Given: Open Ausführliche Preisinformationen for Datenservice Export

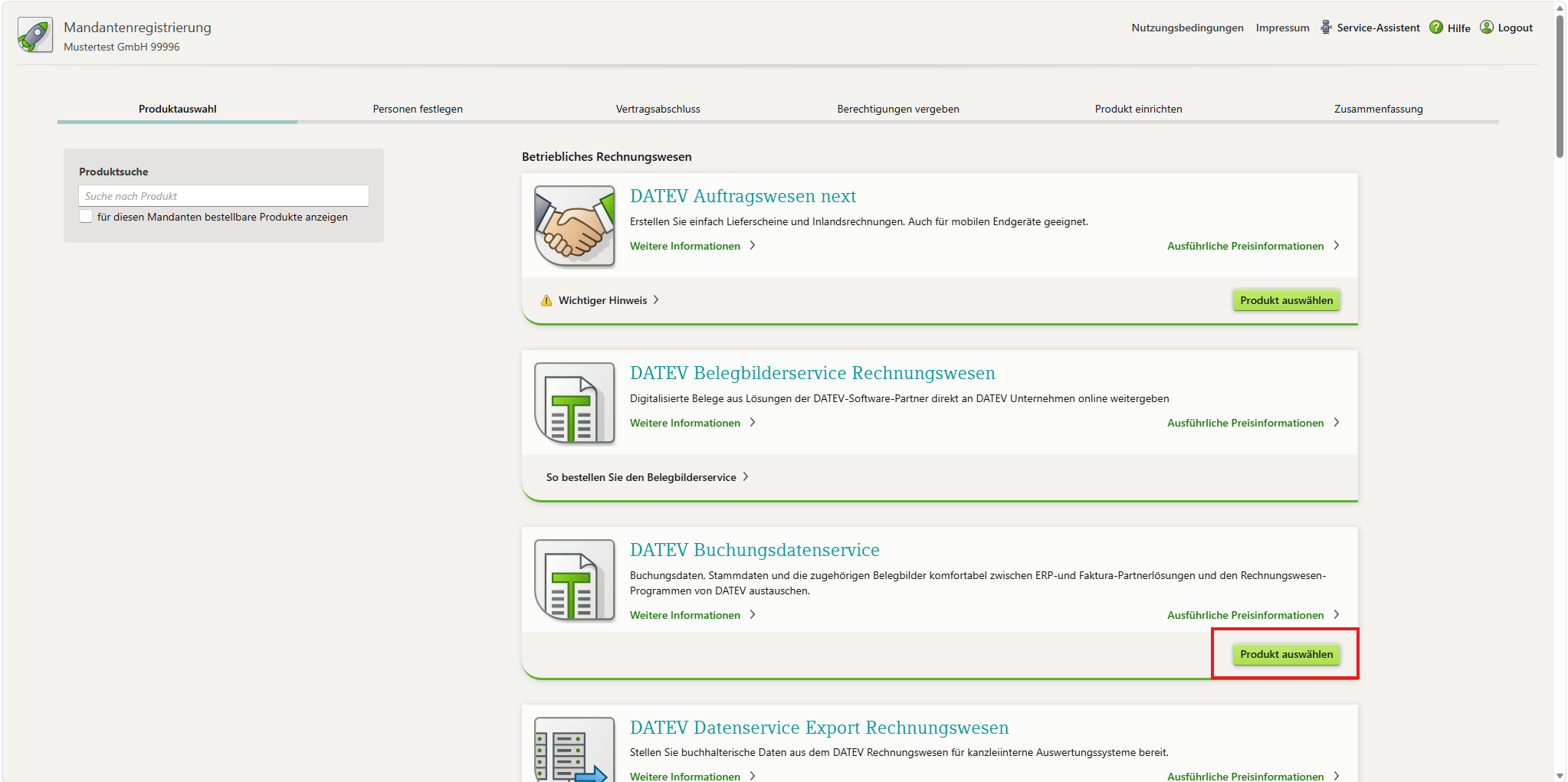Looking at the screenshot, I should [x=1245, y=776].
